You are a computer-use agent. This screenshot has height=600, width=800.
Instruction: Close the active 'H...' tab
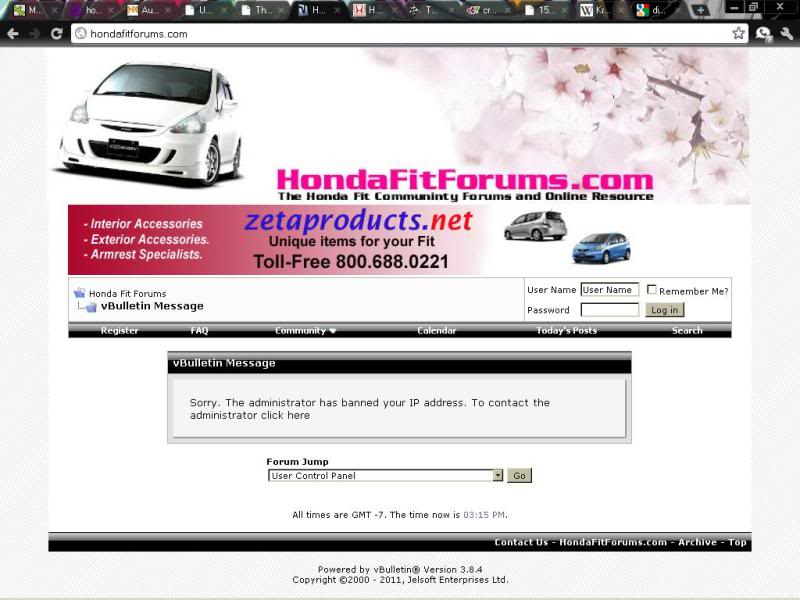337,10
